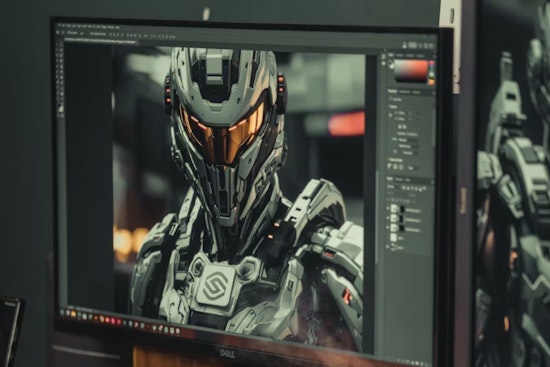Switch to the Channels tab
Image resolution: width=550 pixels, height=367 pixels.
coord(399,179)
